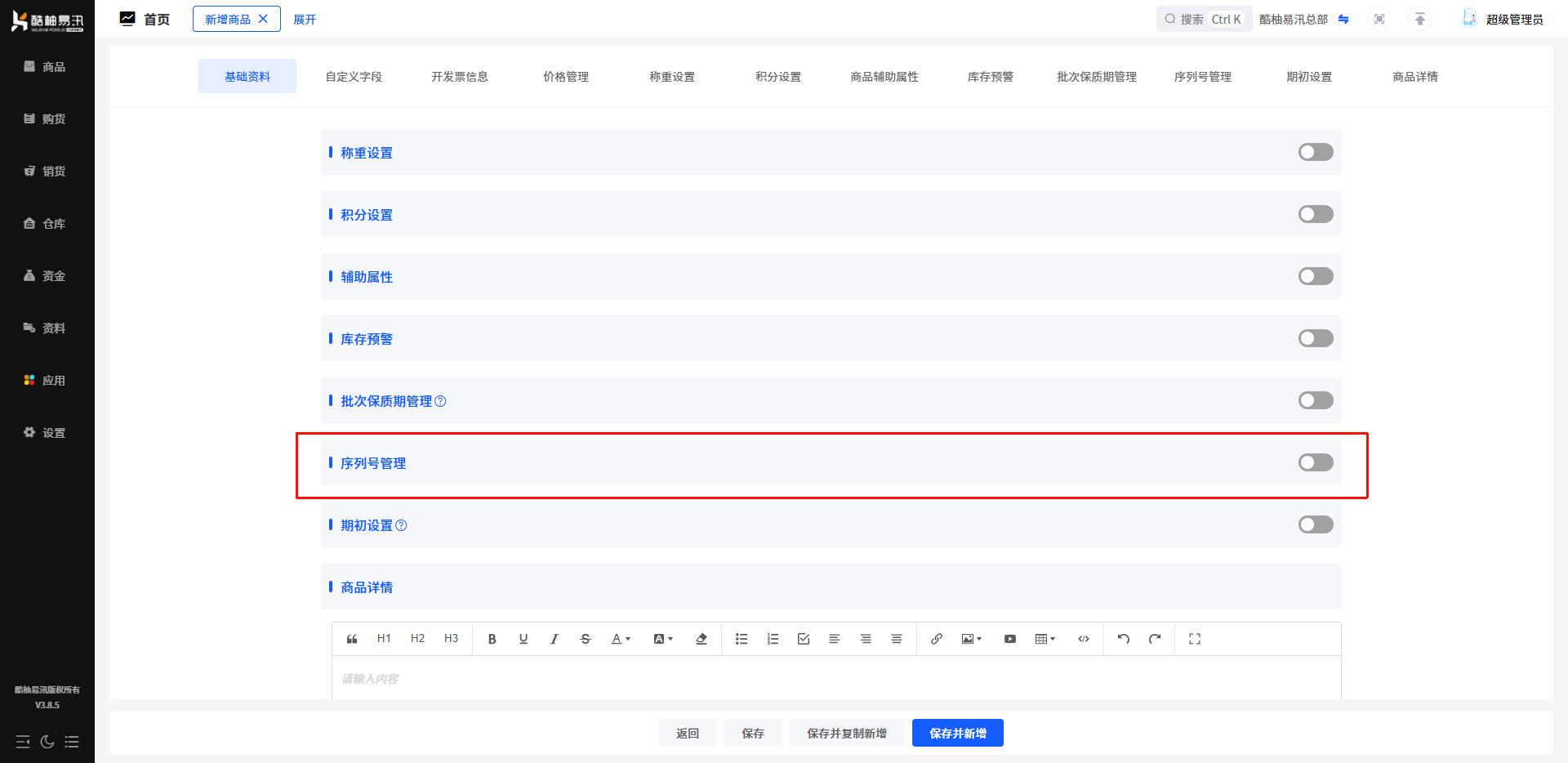
Task: Click the insert video icon
Action: (x=1009, y=639)
